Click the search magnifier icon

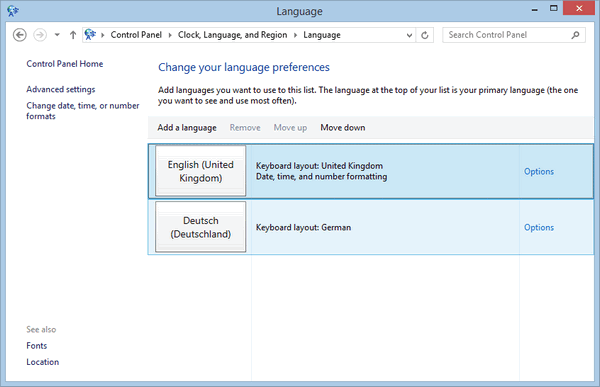(x=575, y=35)
